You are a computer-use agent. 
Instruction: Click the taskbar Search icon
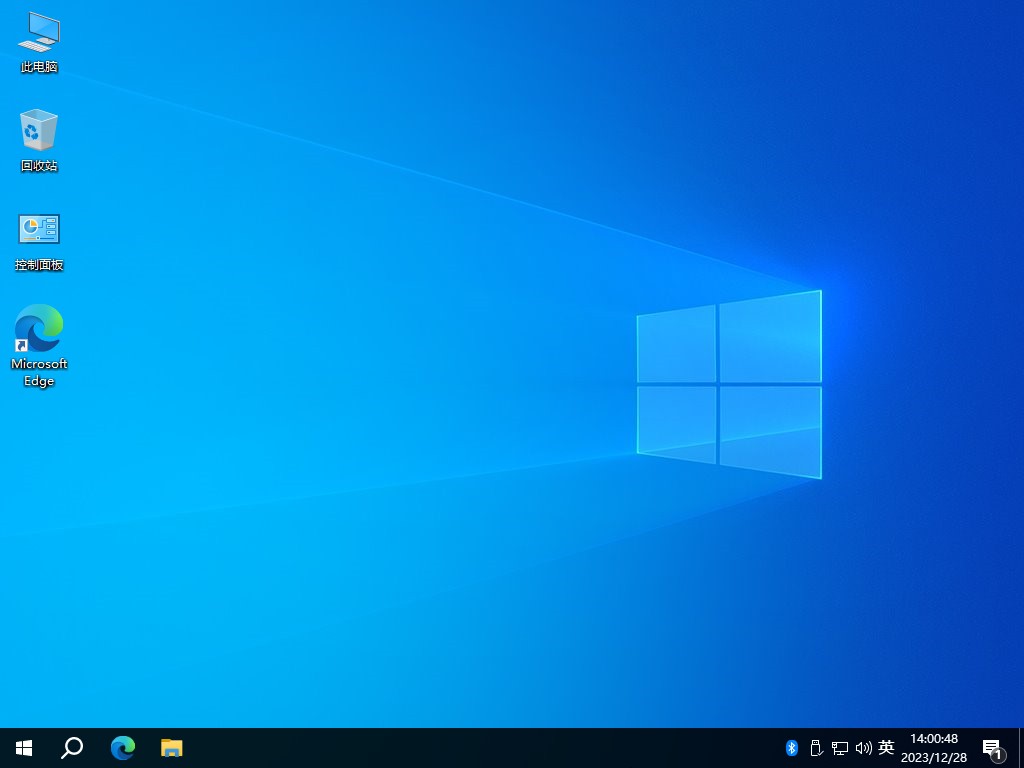click(71, 747)
